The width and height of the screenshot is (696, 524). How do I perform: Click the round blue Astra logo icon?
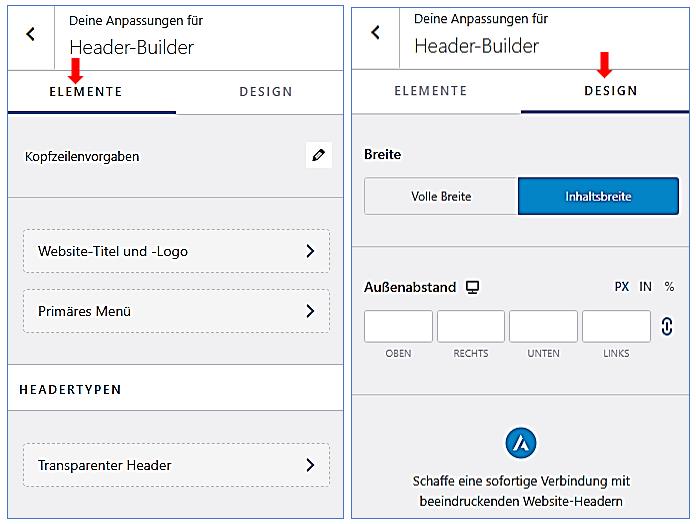coord(520,442)
